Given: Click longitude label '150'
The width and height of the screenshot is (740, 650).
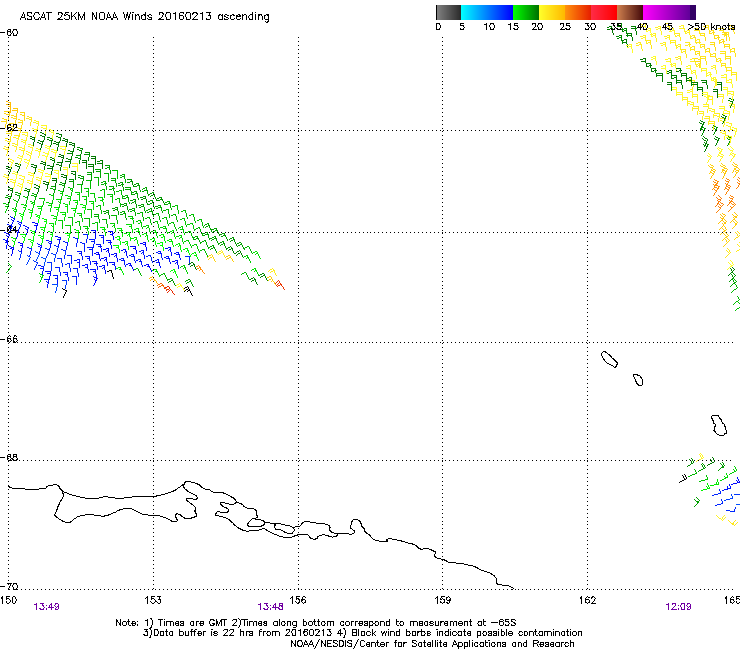Looking at the screenshot, I should pos(8,600).
